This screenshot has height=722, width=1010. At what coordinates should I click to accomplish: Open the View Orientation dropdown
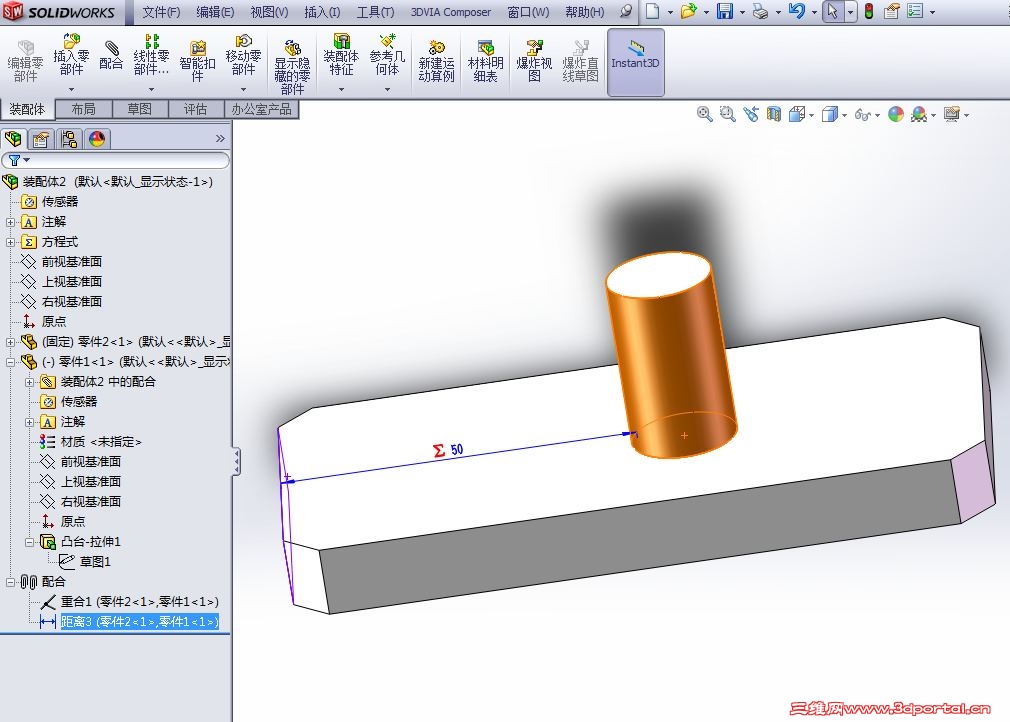click(812, 116)
